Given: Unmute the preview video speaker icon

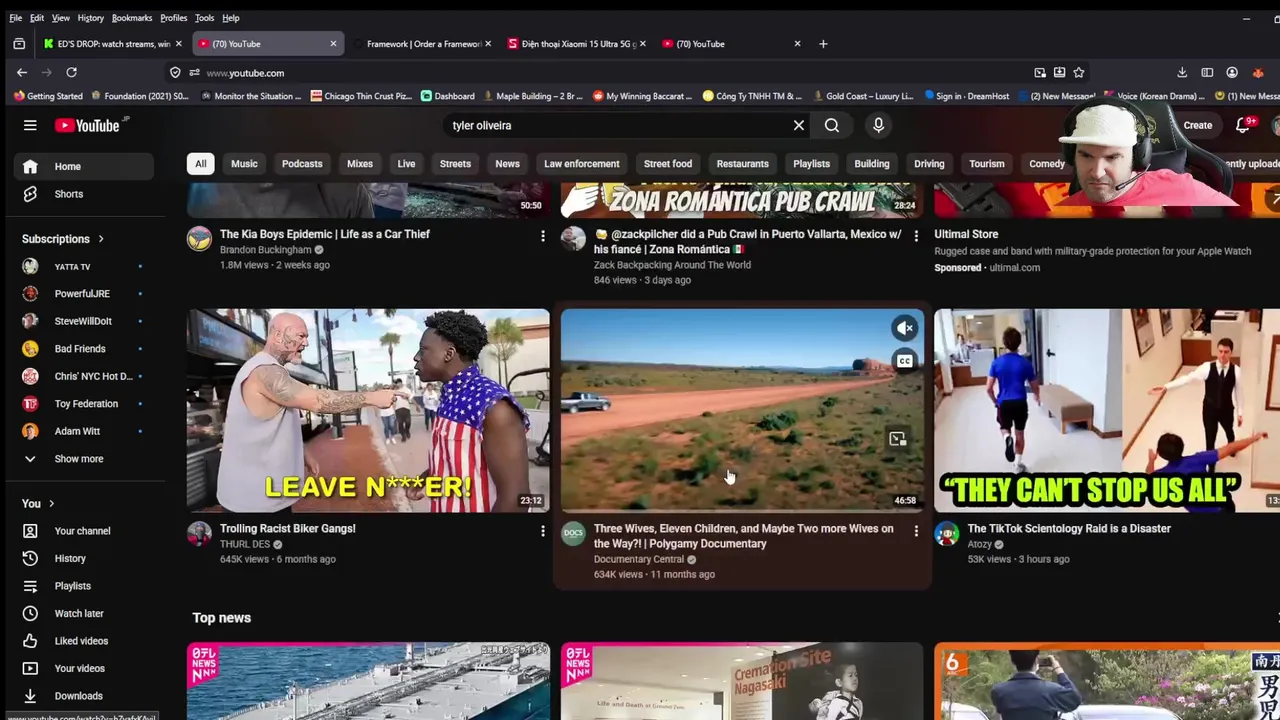Looking at the screenshot, I should (905, 328).
